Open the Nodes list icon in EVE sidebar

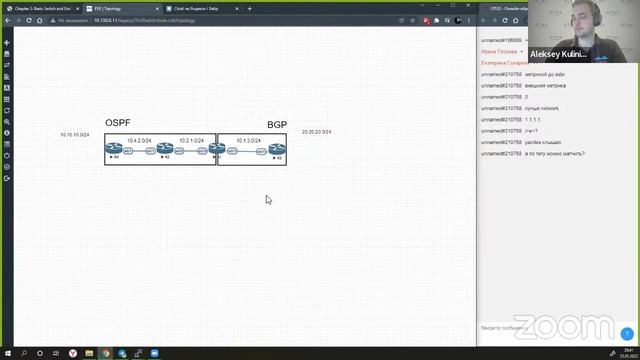tap(7, 54)
